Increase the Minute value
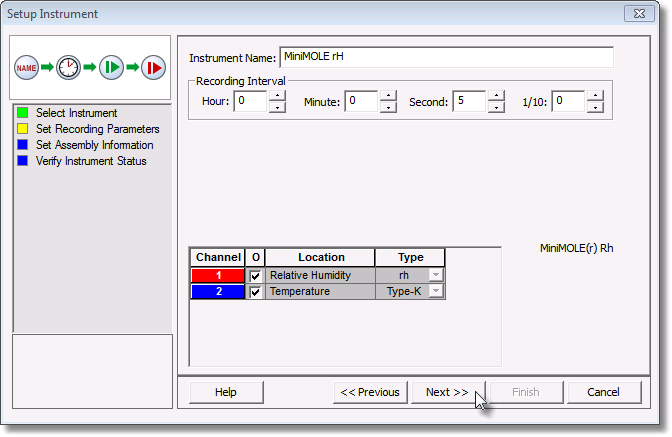The width and height of the screenshot is (672, 437). pyautogui.click(x=388, y=96)
